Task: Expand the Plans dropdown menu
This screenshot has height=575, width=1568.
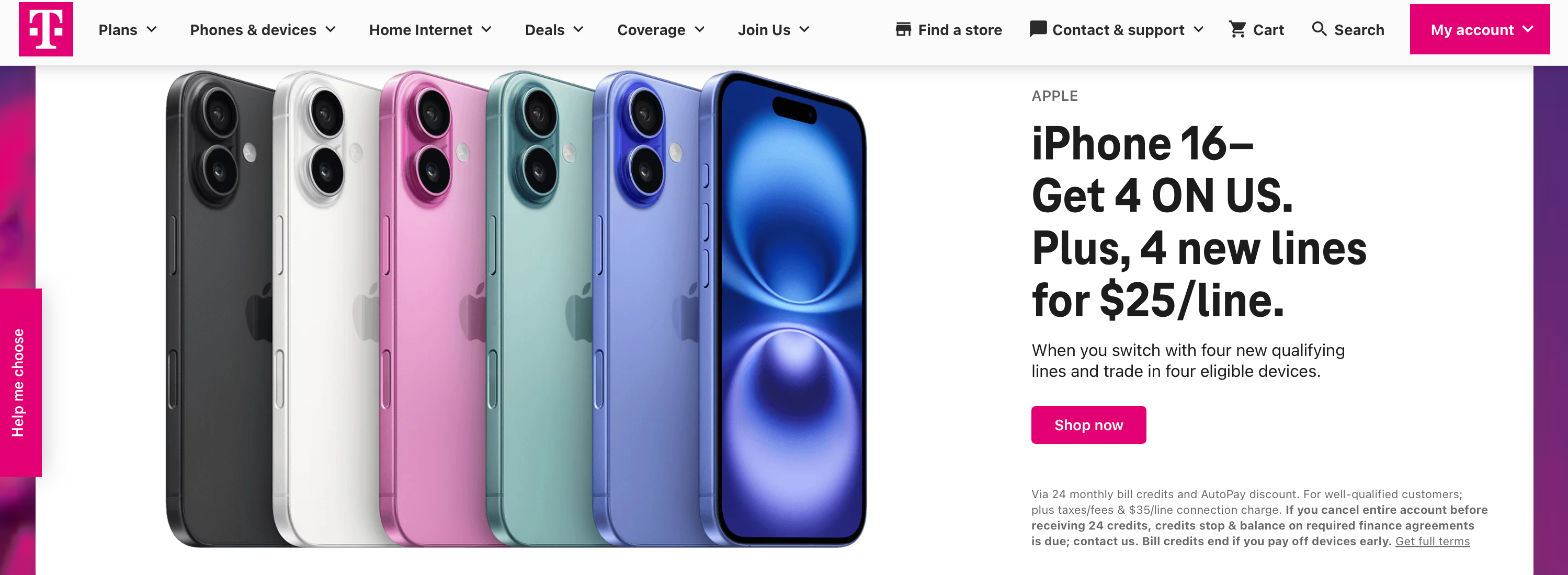Action: 126,29
